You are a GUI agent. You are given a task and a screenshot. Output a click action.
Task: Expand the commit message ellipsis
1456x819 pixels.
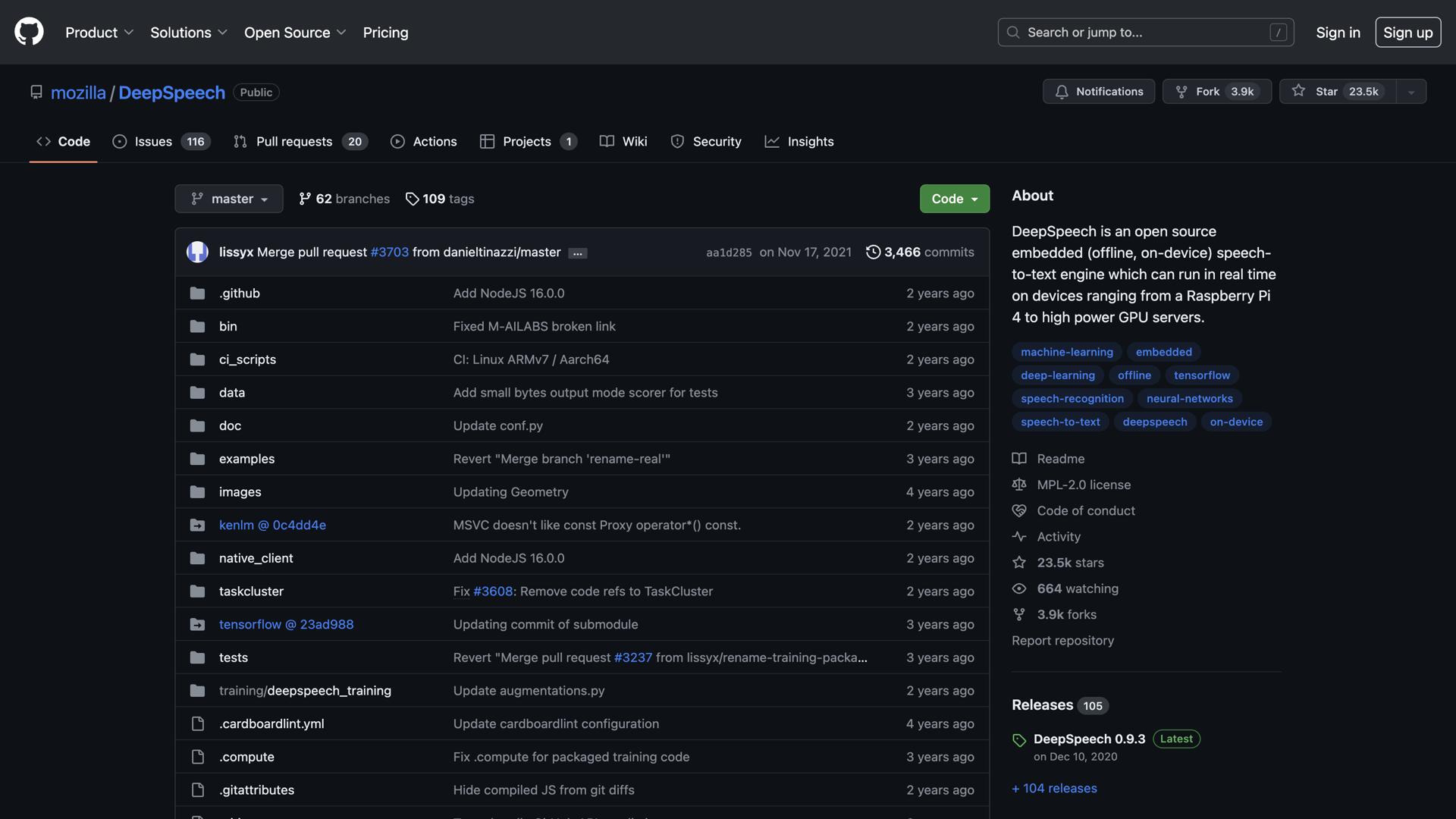(578, 253)
